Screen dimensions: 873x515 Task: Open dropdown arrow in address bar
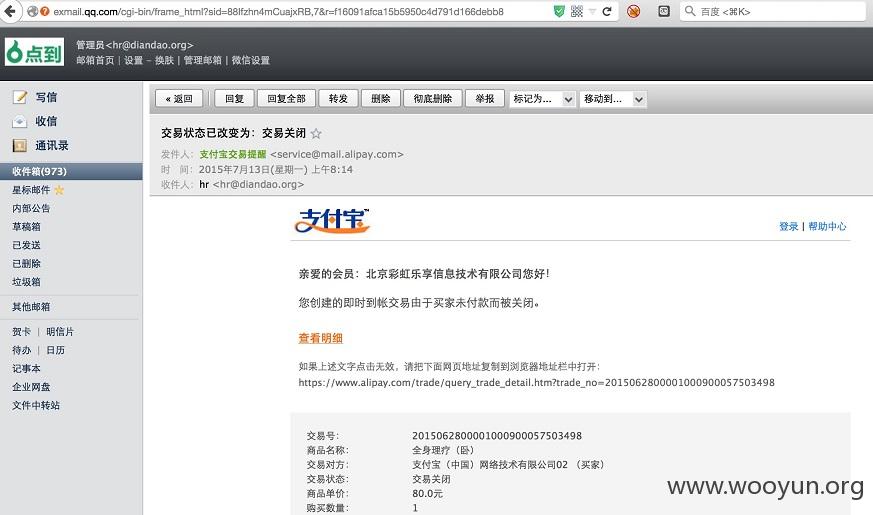592,11
